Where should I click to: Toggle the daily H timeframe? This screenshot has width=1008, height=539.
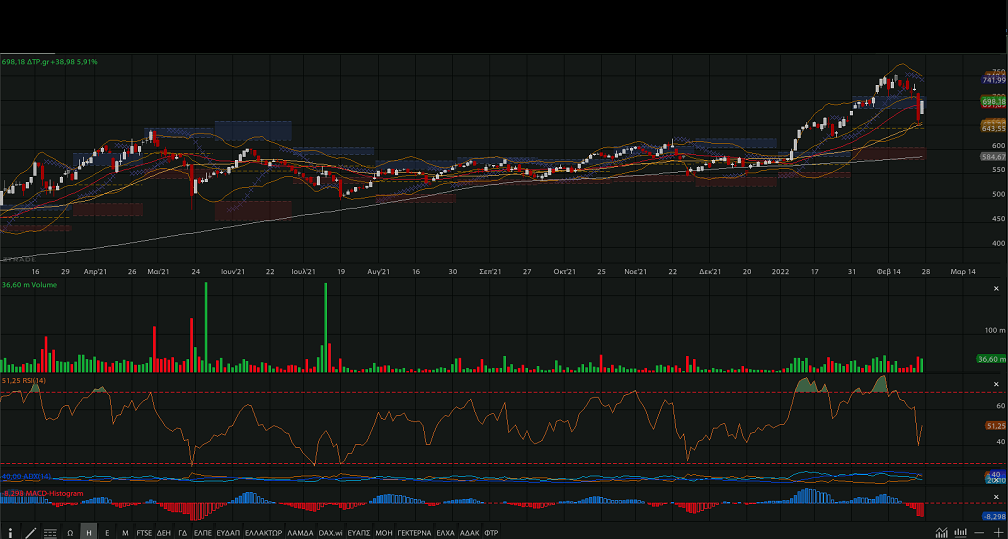[x=89, y=533]
